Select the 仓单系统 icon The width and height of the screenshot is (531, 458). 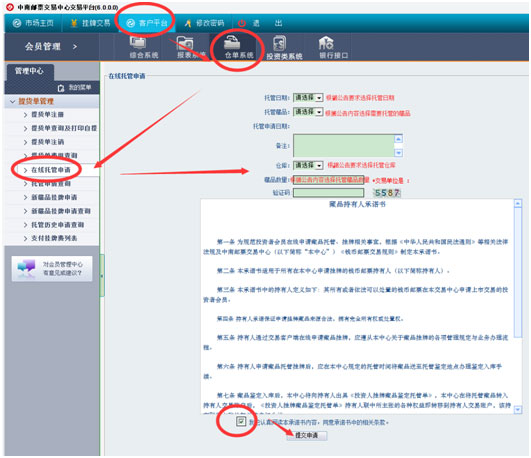232,43
